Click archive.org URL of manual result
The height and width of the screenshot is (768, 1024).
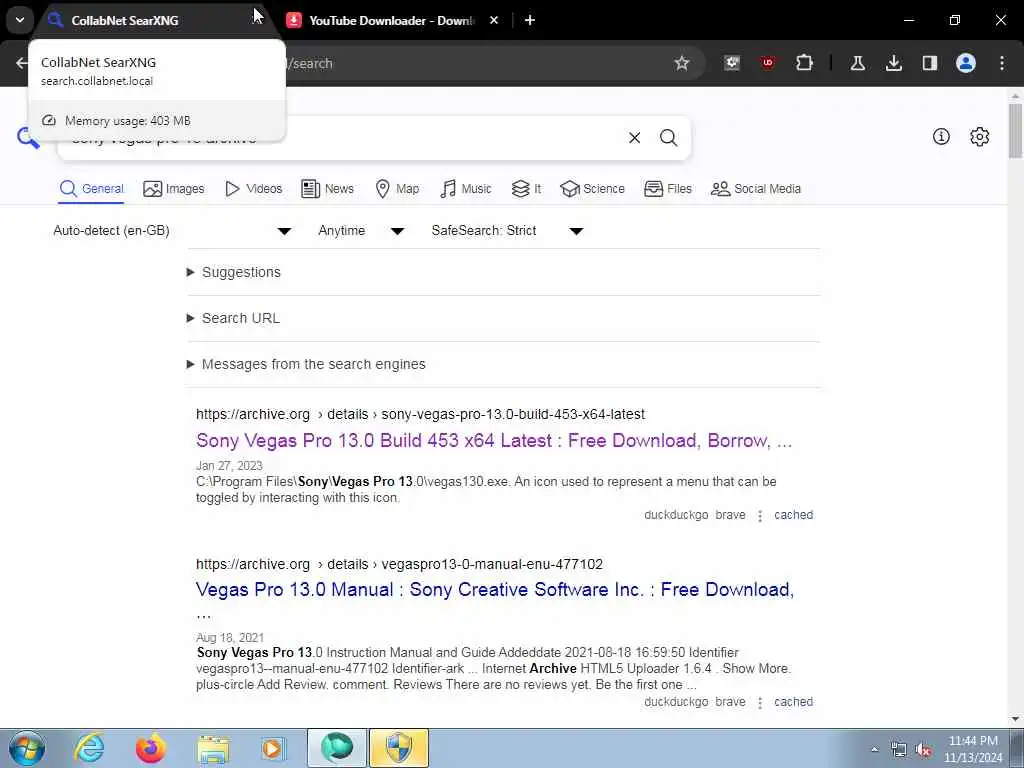[x=399, y=564]
